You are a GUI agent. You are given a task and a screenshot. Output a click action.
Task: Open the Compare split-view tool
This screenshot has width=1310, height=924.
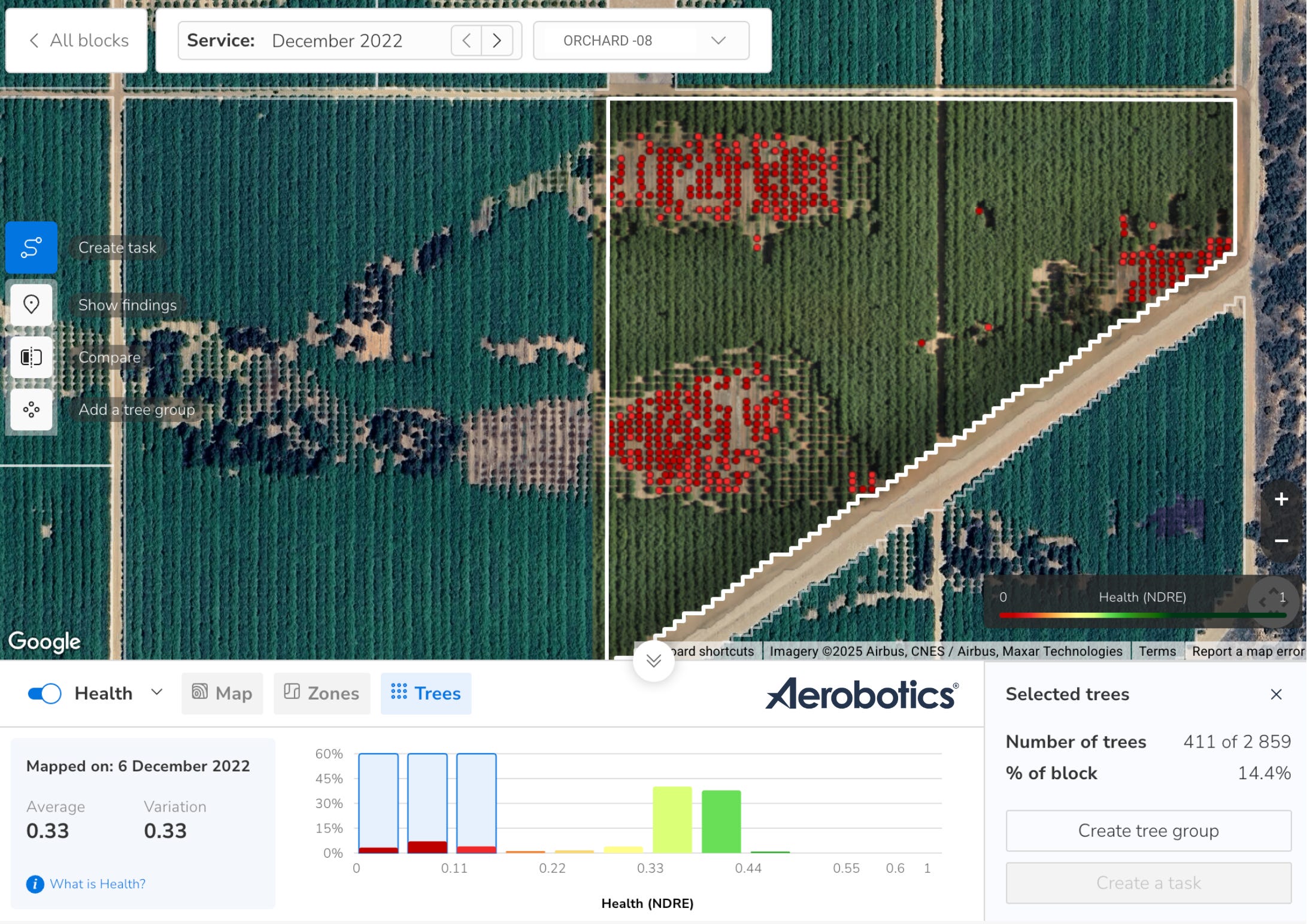tap(31, 357)
